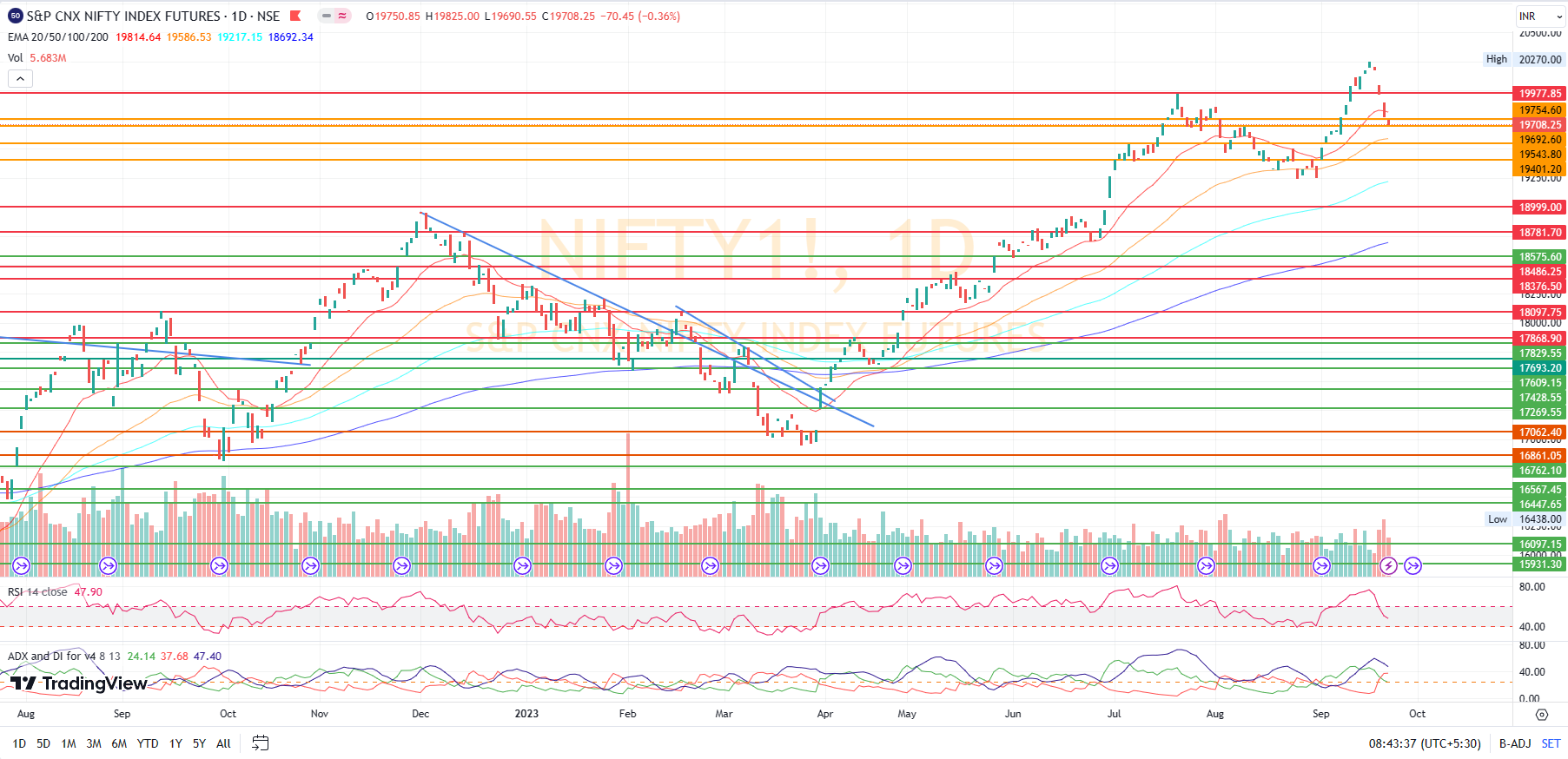The height and width of the screenshot is (759, 1568).
Task: Click rollover marker above Dec label
Action: (x=401, y=566)
